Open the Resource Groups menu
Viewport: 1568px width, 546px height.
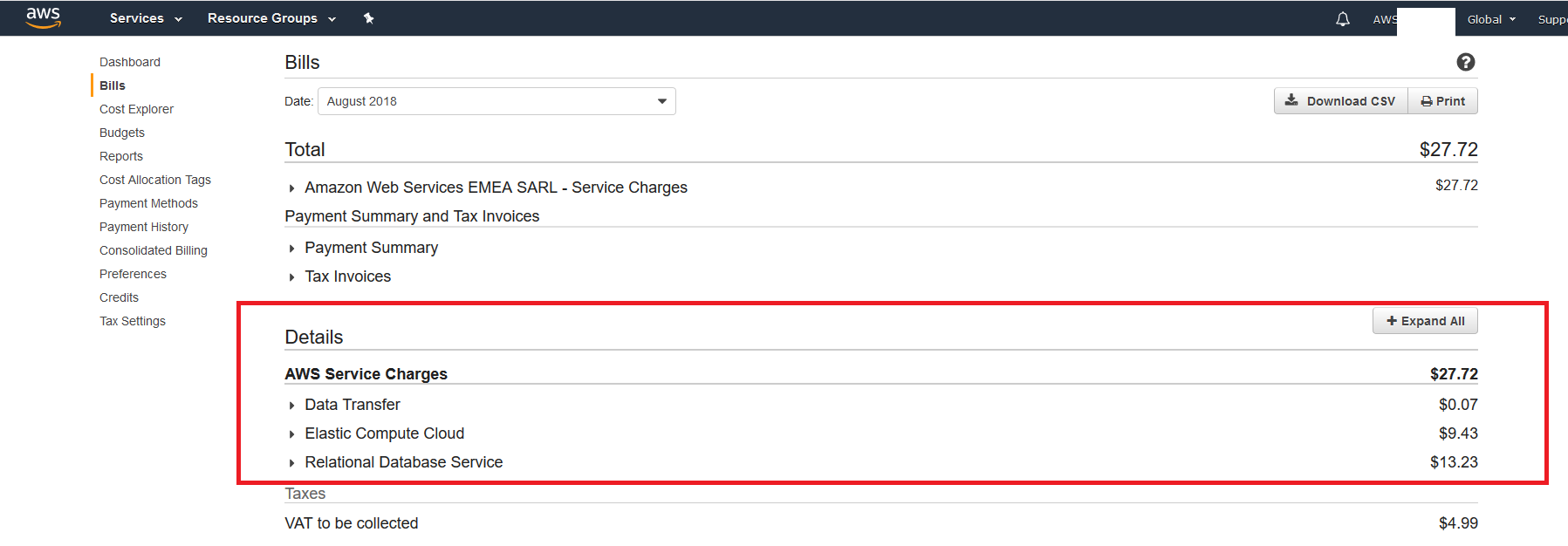point(271,18)
